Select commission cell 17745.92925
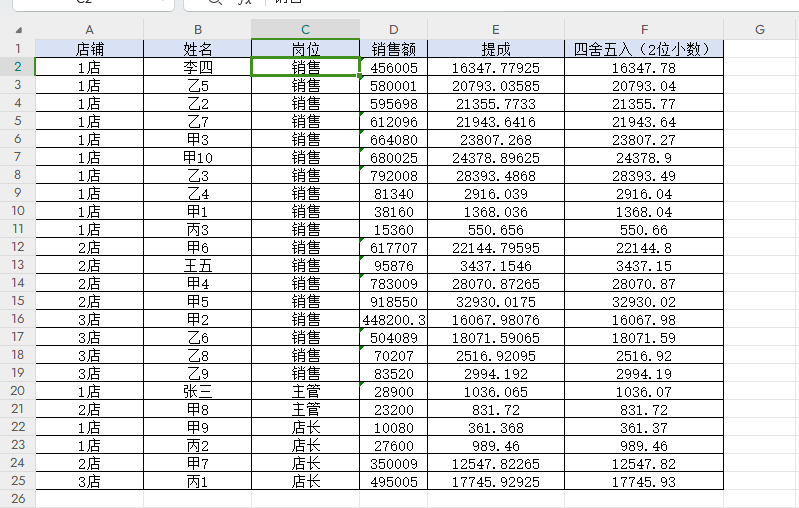 pos(496,482)
